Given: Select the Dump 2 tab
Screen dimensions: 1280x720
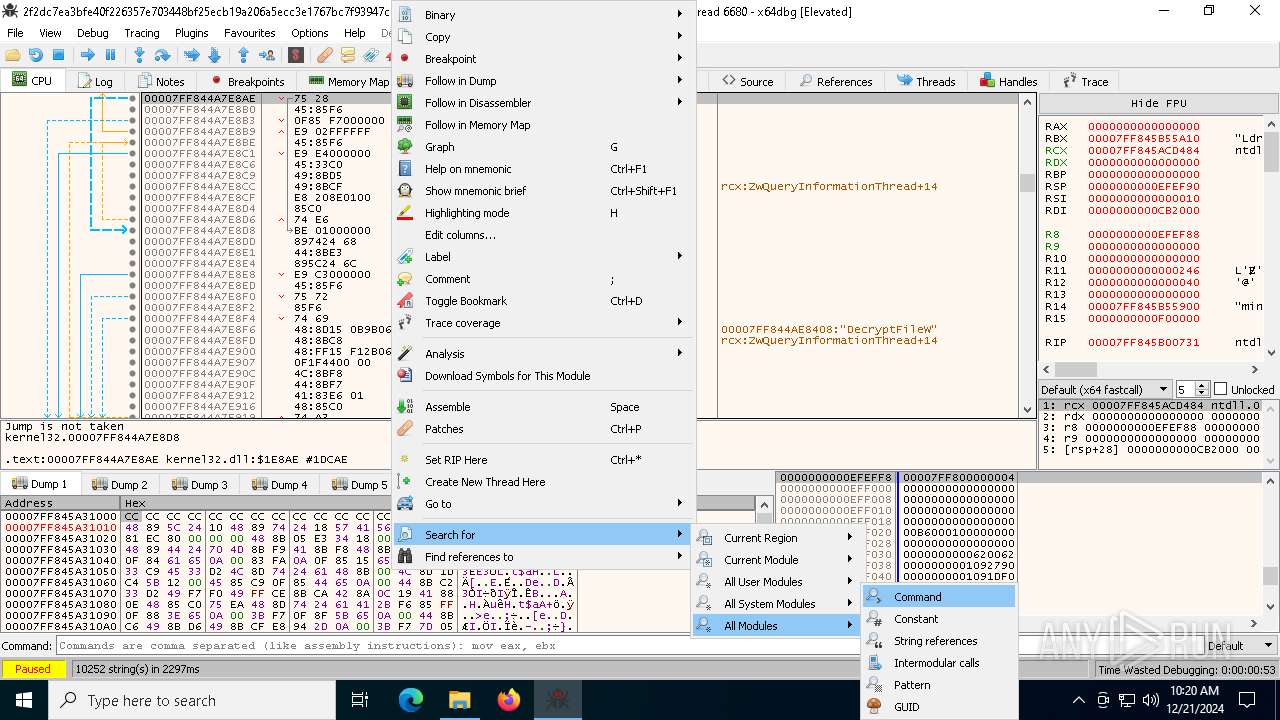Looking at the screenshot, I should pos(120,484).
